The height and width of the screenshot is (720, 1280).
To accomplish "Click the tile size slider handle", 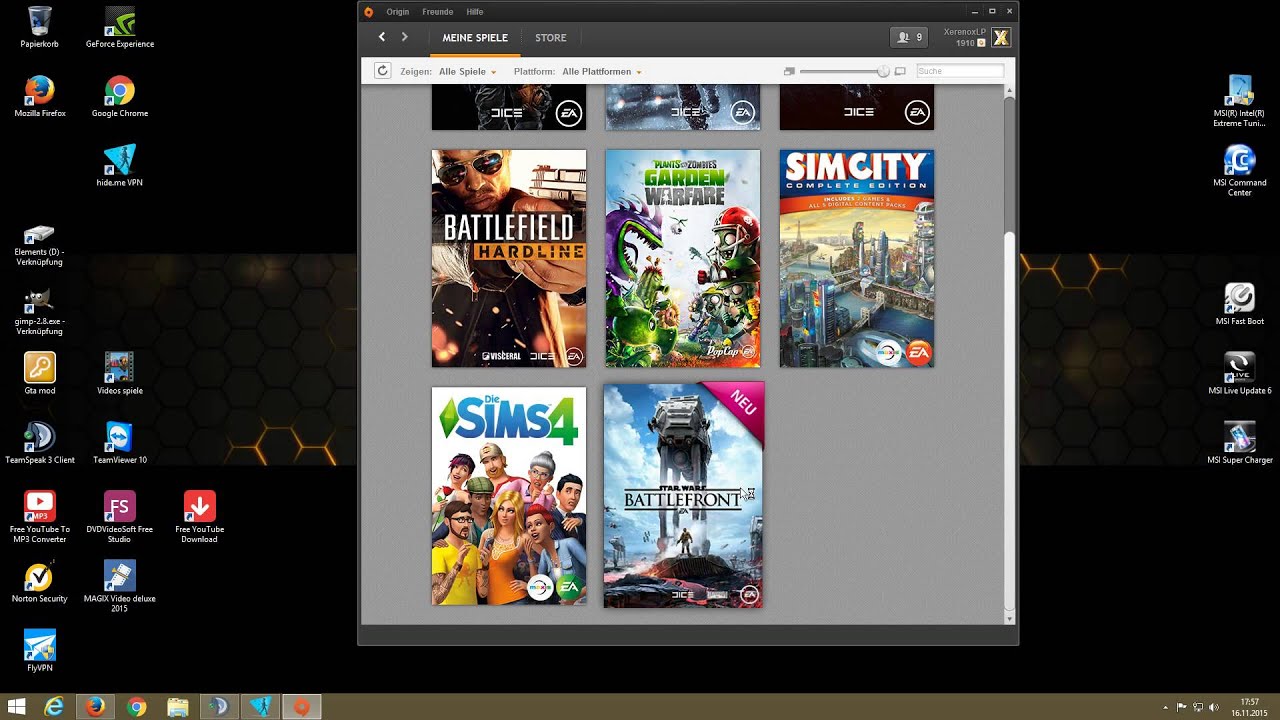I will [x=883, y=71].
